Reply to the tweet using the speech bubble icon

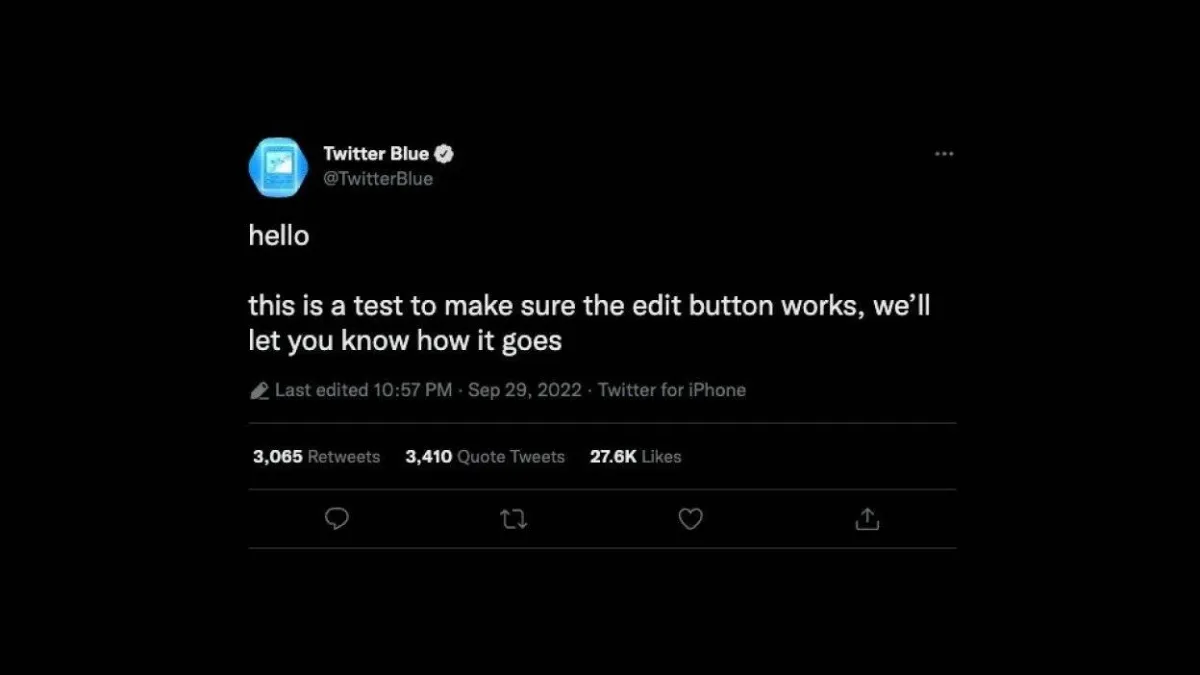point(338,519)
